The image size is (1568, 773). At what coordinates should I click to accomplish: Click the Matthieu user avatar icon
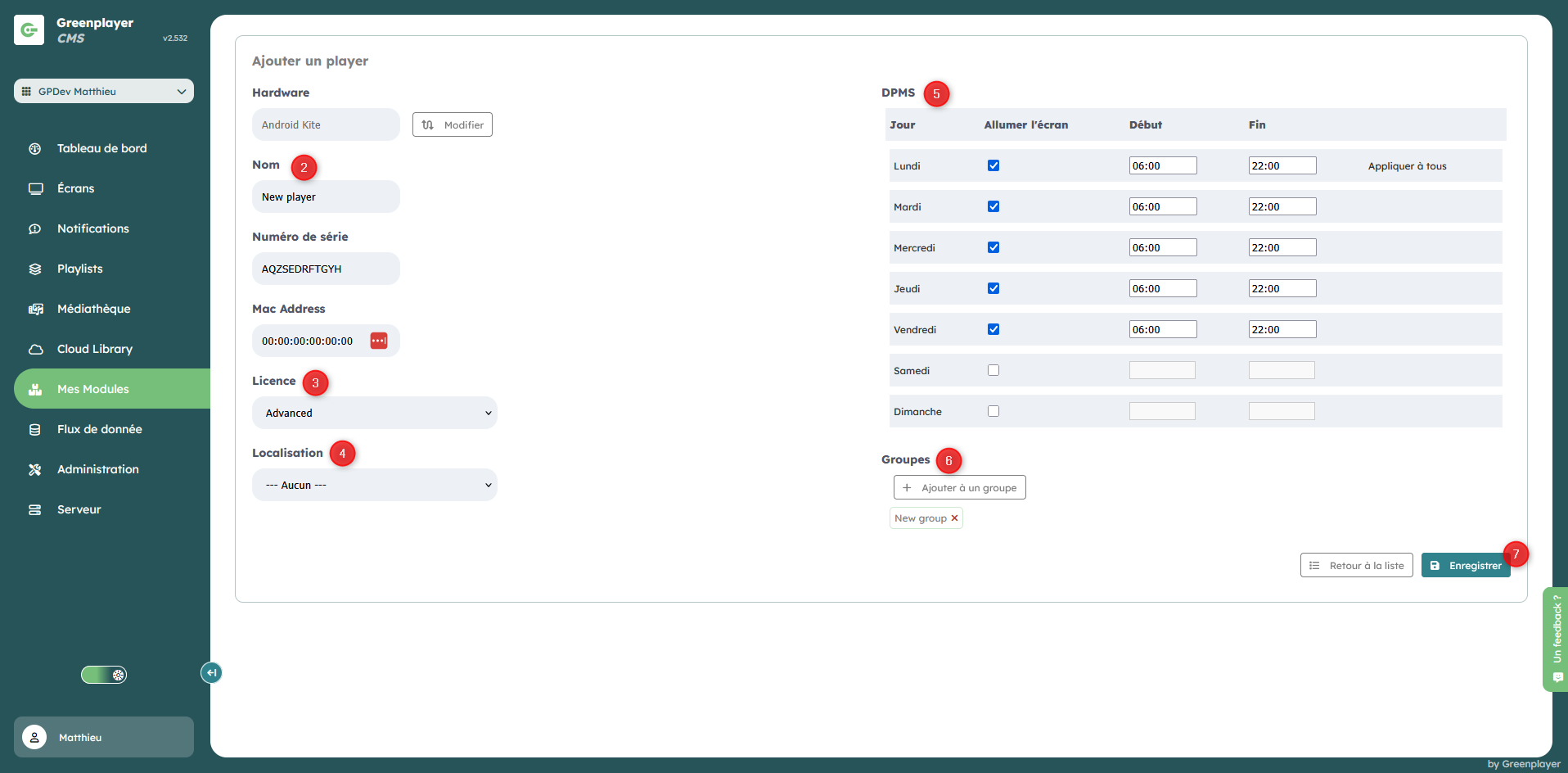(34, 737)
